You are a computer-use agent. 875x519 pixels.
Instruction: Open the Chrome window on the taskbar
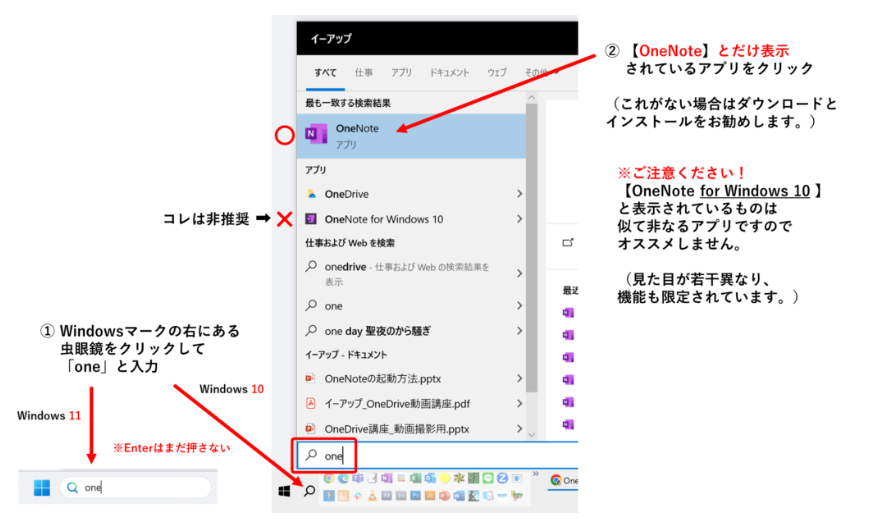pos(563,480)
